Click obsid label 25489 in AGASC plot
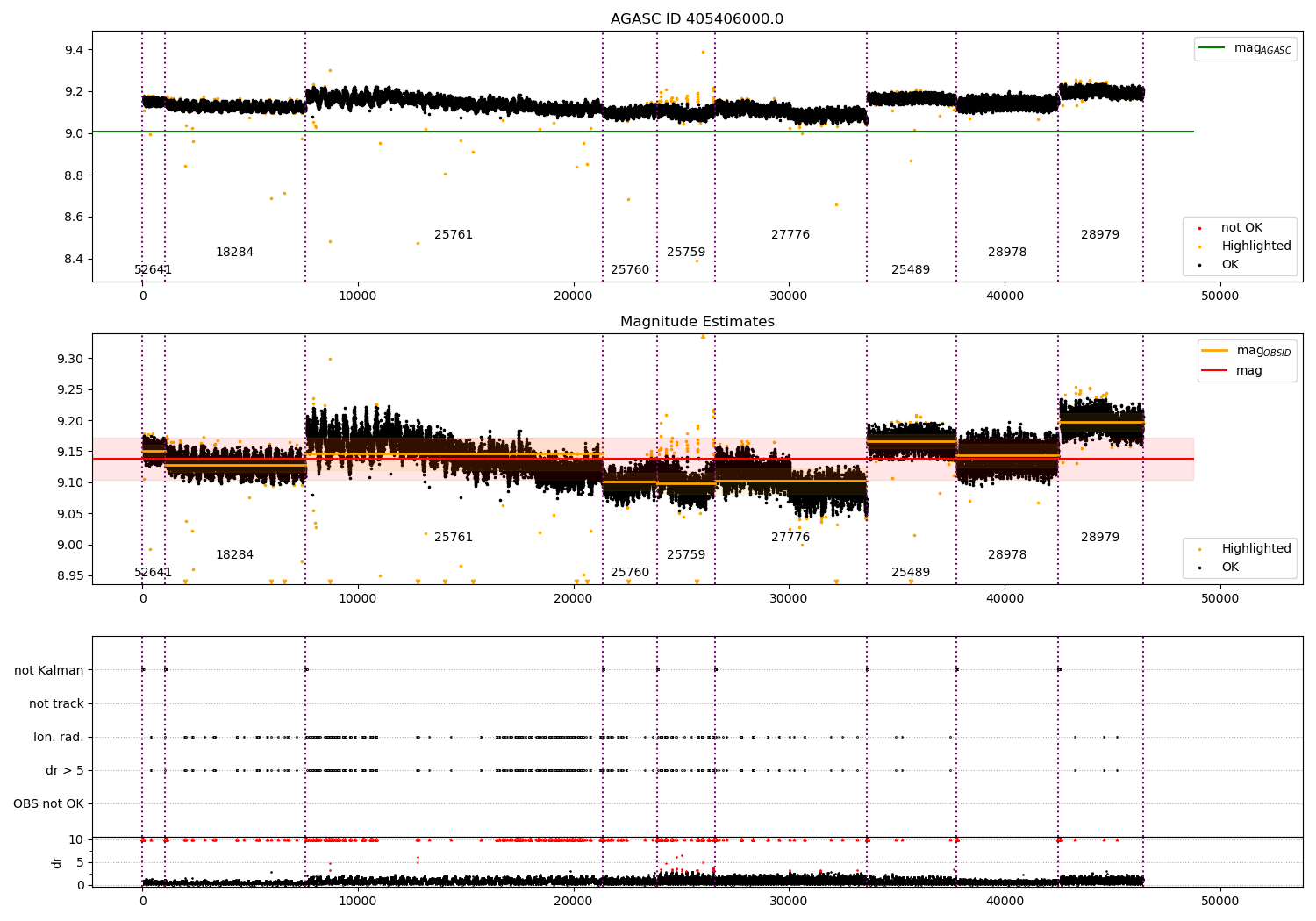 (x=911, y=270)
